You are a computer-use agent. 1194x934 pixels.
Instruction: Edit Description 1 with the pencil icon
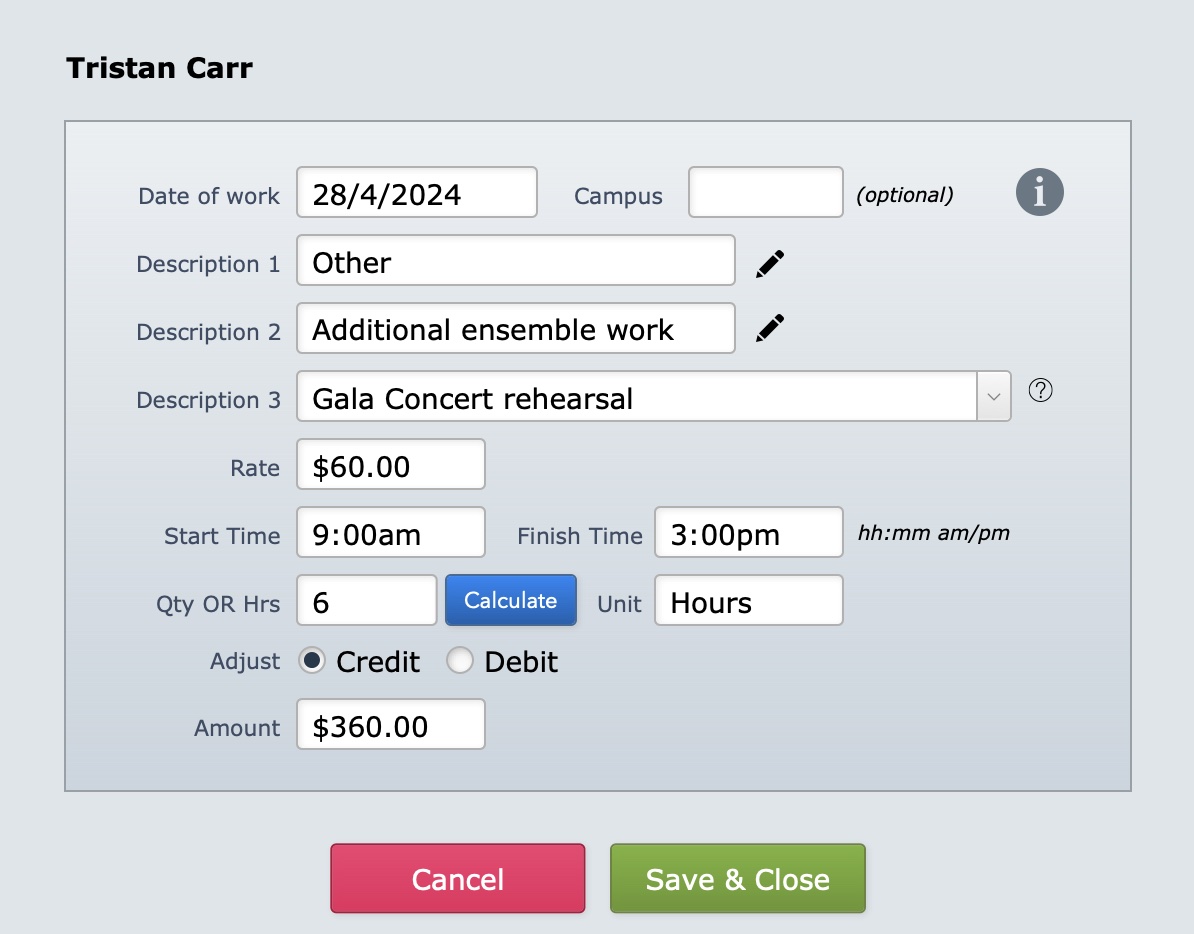[770, 263]
